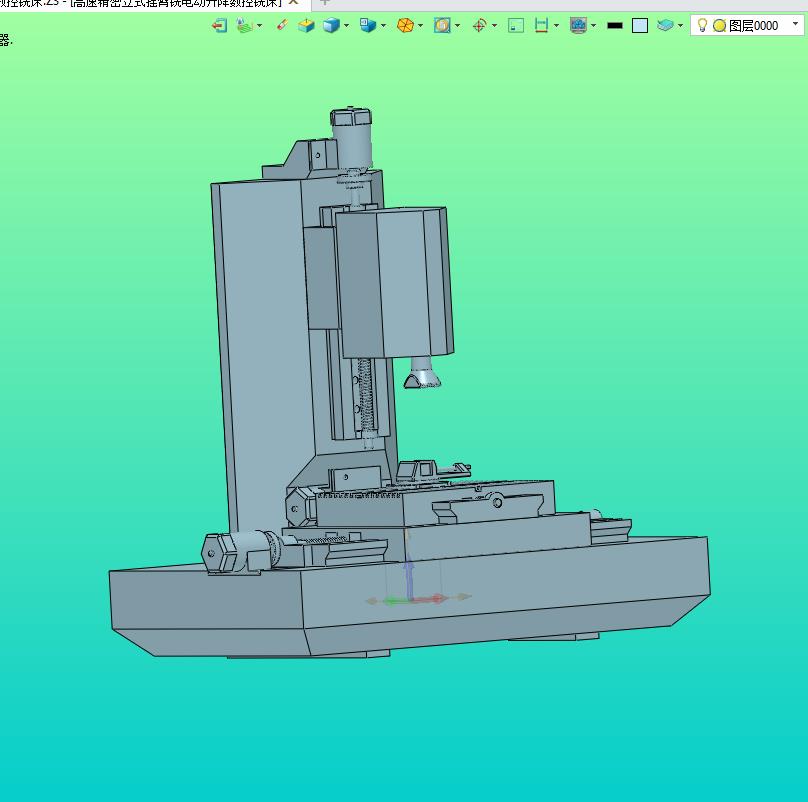Screen dimensions: 808x802
Task: Toggle the yellow circle layer status icon
Action: (x=719, y=25)
